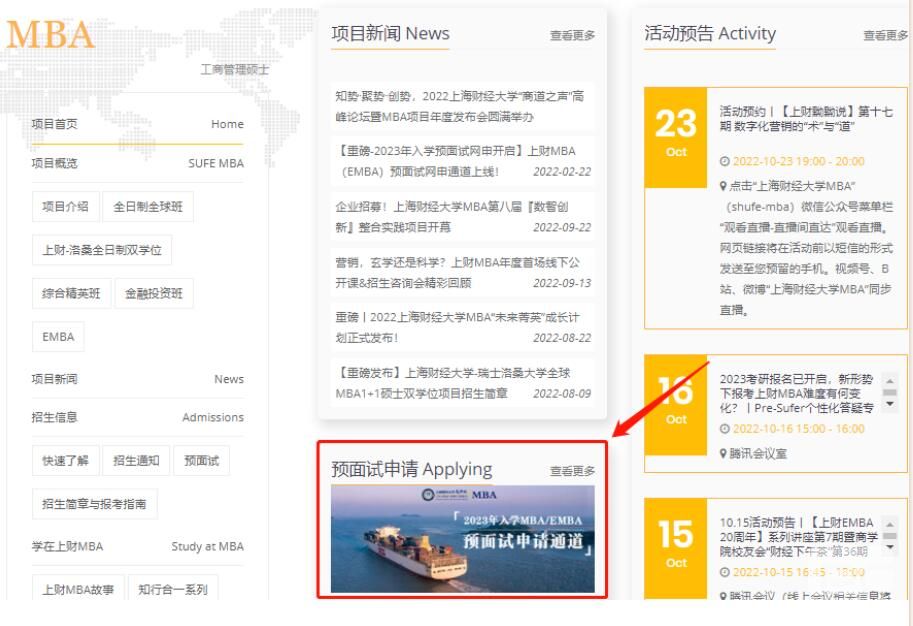The image size is (913, 626).
Task: Click the 16 Oct date block
Action: pyautogui.click(x=675, y=405)
